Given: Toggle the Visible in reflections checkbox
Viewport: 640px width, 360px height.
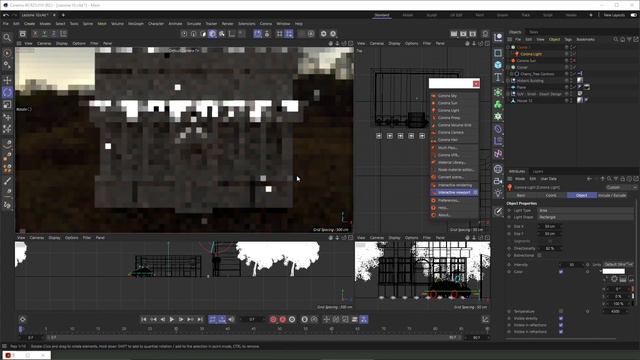Looking at the screenshot, I should pos(561,325).
